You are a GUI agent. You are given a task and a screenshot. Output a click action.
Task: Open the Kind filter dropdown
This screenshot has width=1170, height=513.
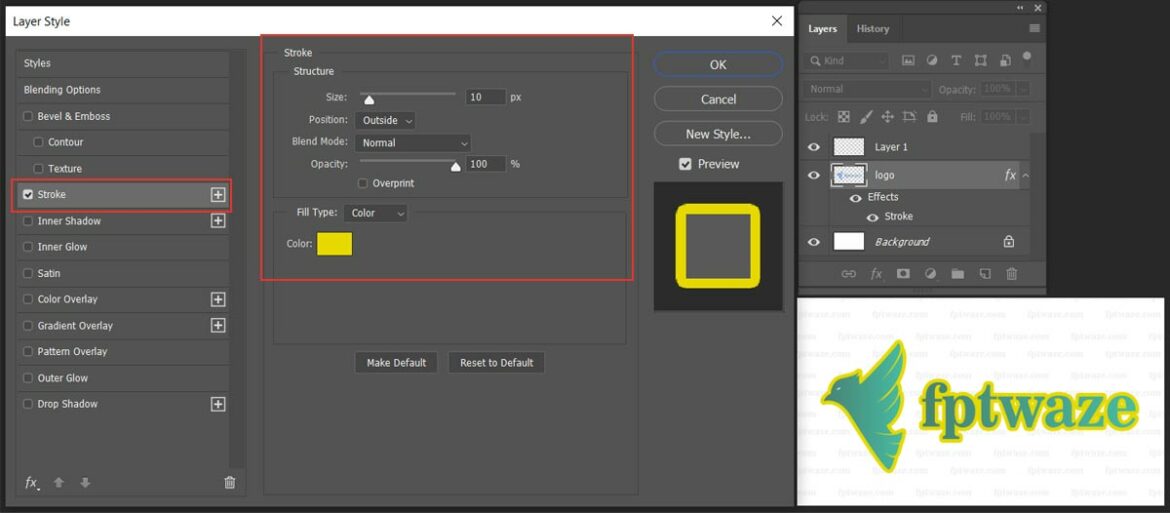(x=848, y=61)
